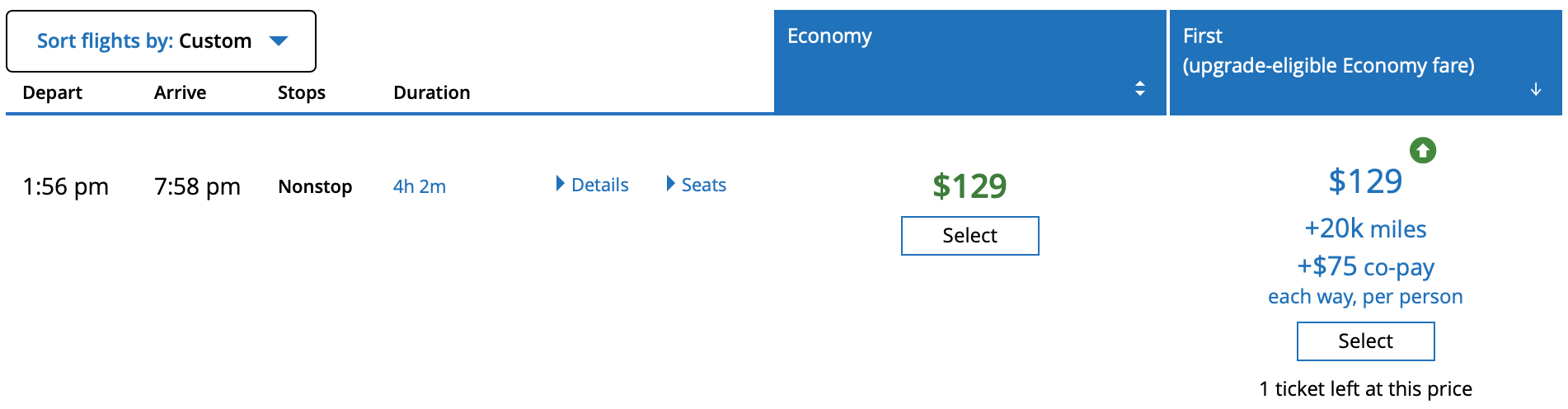Image resolution: width=1568 pixels, height=409 pixels.
Task: Click the green $129 Economy price
Action: tap(969, 186)
